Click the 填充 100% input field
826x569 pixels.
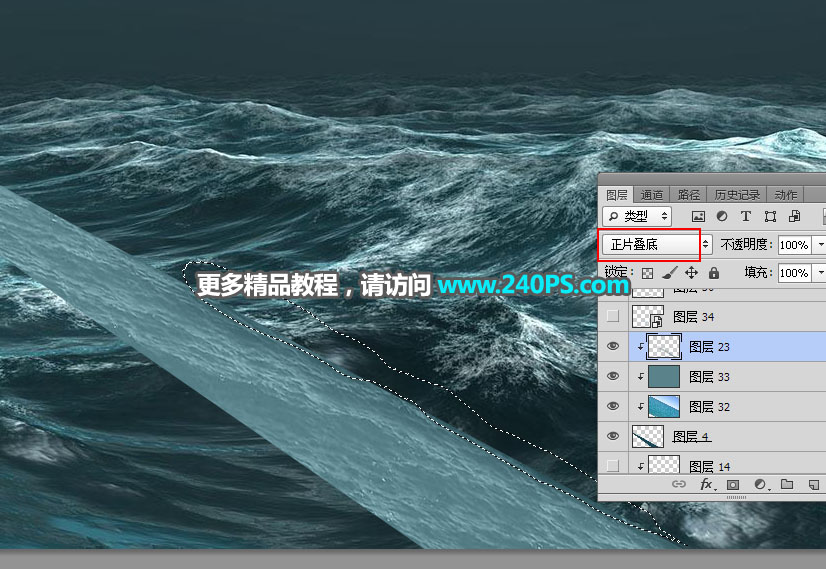(x=794, y=273)
